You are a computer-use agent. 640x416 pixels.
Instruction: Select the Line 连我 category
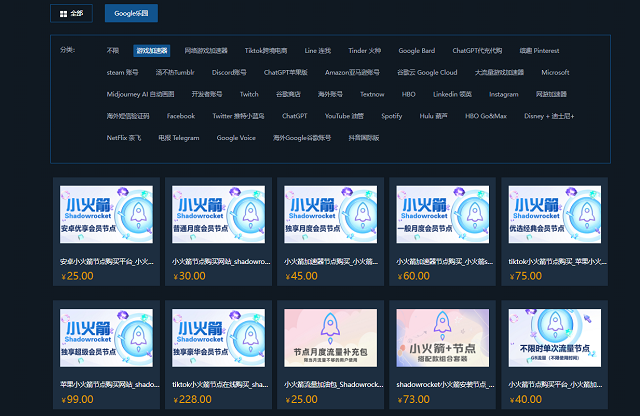pos(318,51)
